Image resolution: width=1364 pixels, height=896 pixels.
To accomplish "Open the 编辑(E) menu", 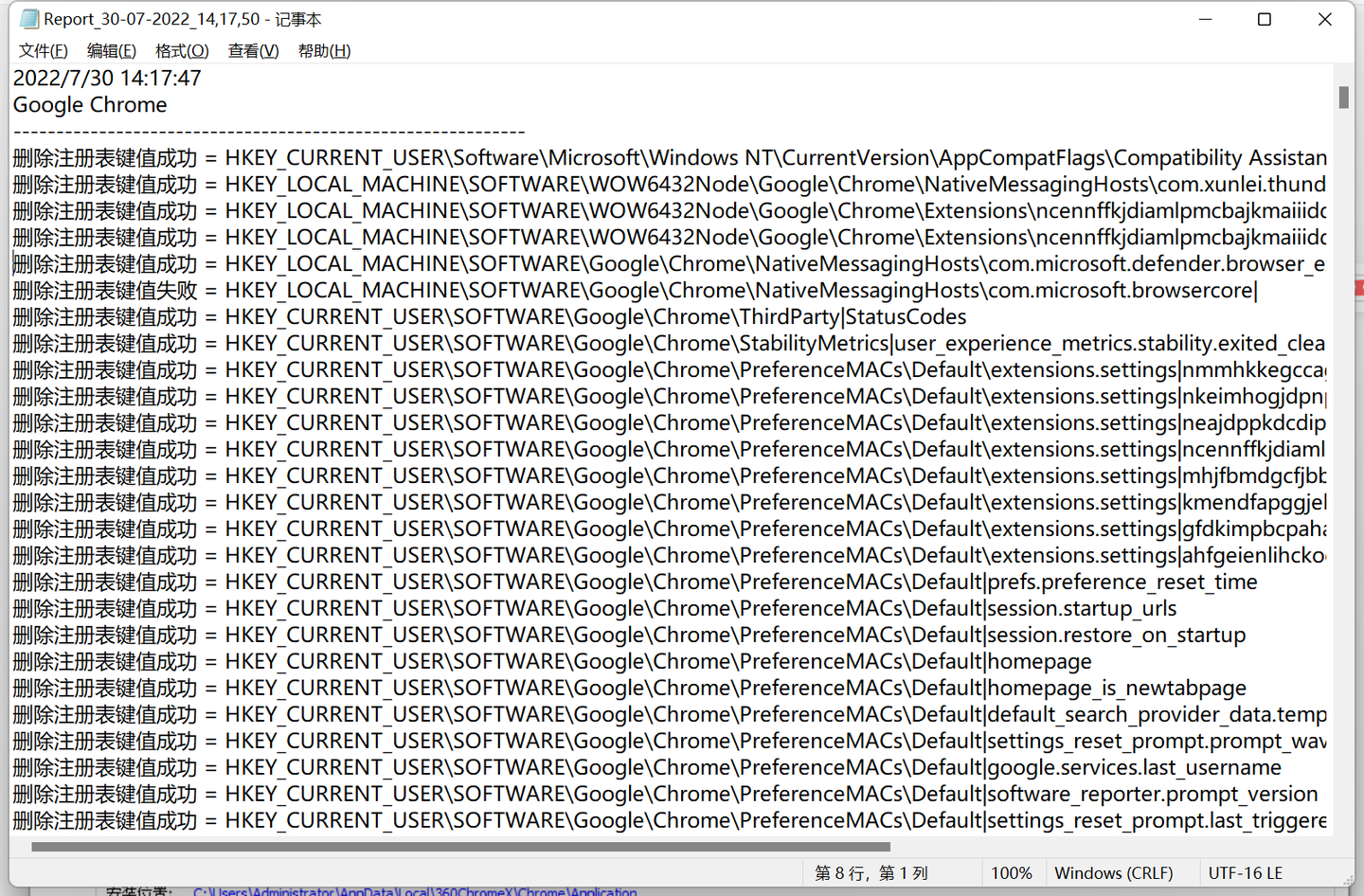I will pyautogui.click(x=112, y=51).
